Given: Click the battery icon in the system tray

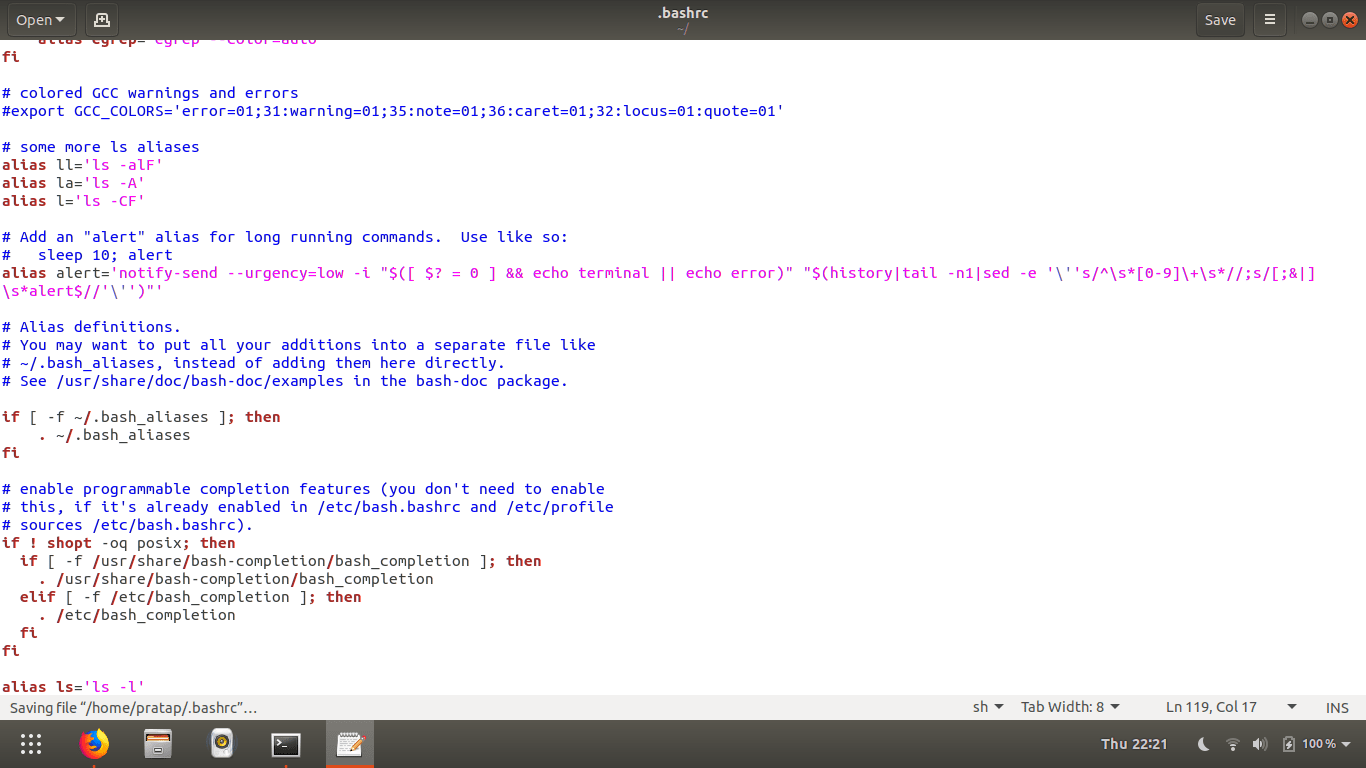Looking at the screenshot, I should tap(1287, 744).
